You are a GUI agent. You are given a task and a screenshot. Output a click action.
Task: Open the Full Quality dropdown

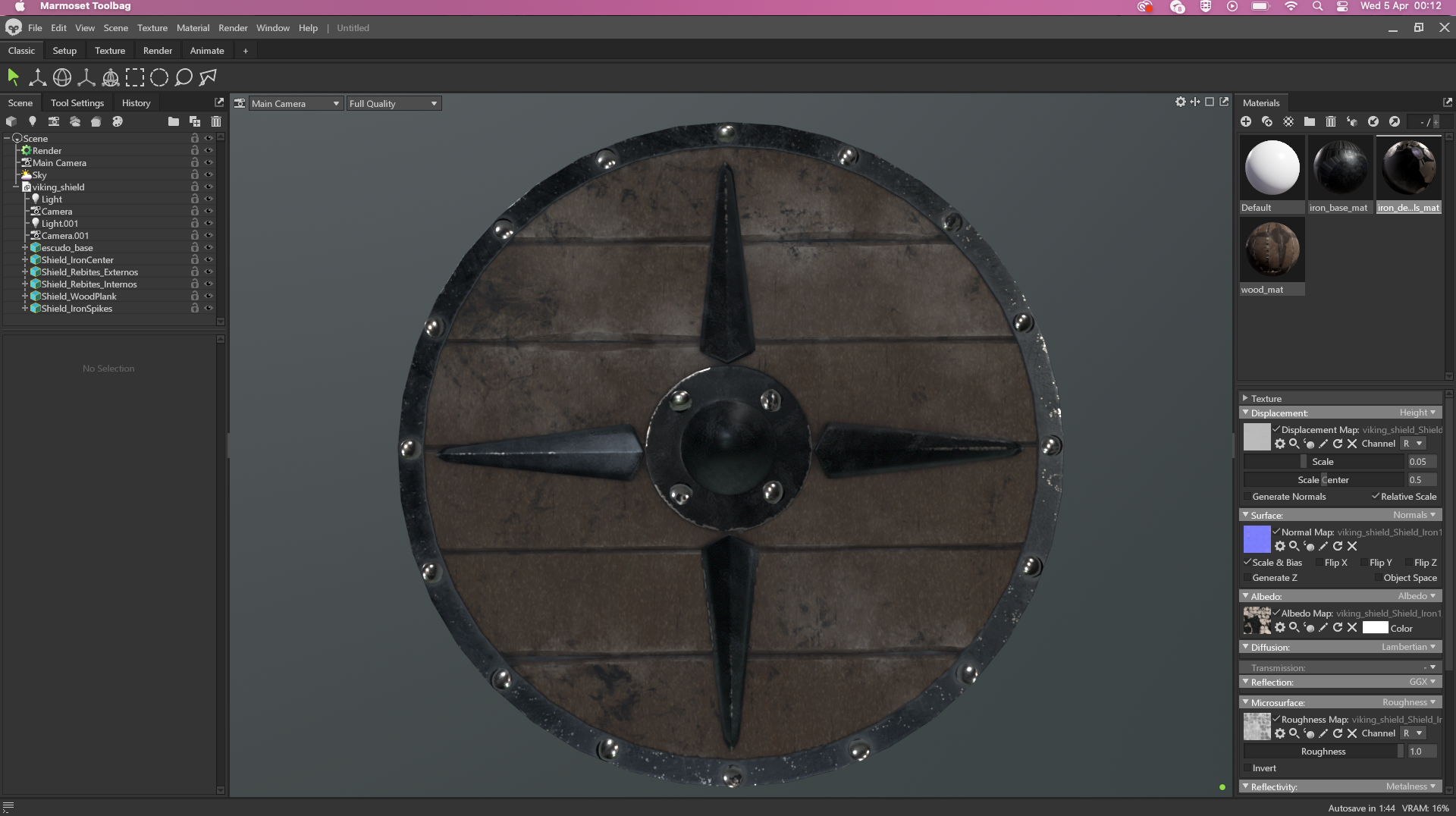pyautogui.click(x=394, y=104)
